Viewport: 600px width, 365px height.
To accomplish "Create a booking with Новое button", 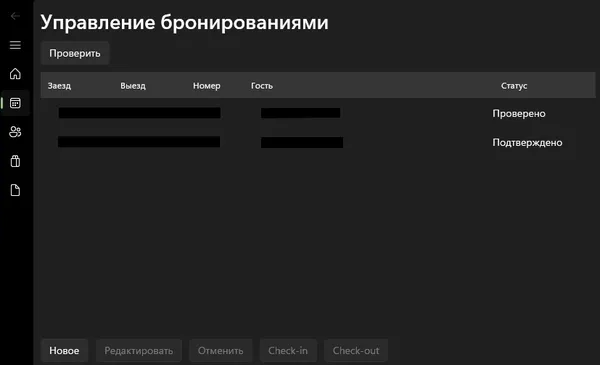I will tap(64, 350).
